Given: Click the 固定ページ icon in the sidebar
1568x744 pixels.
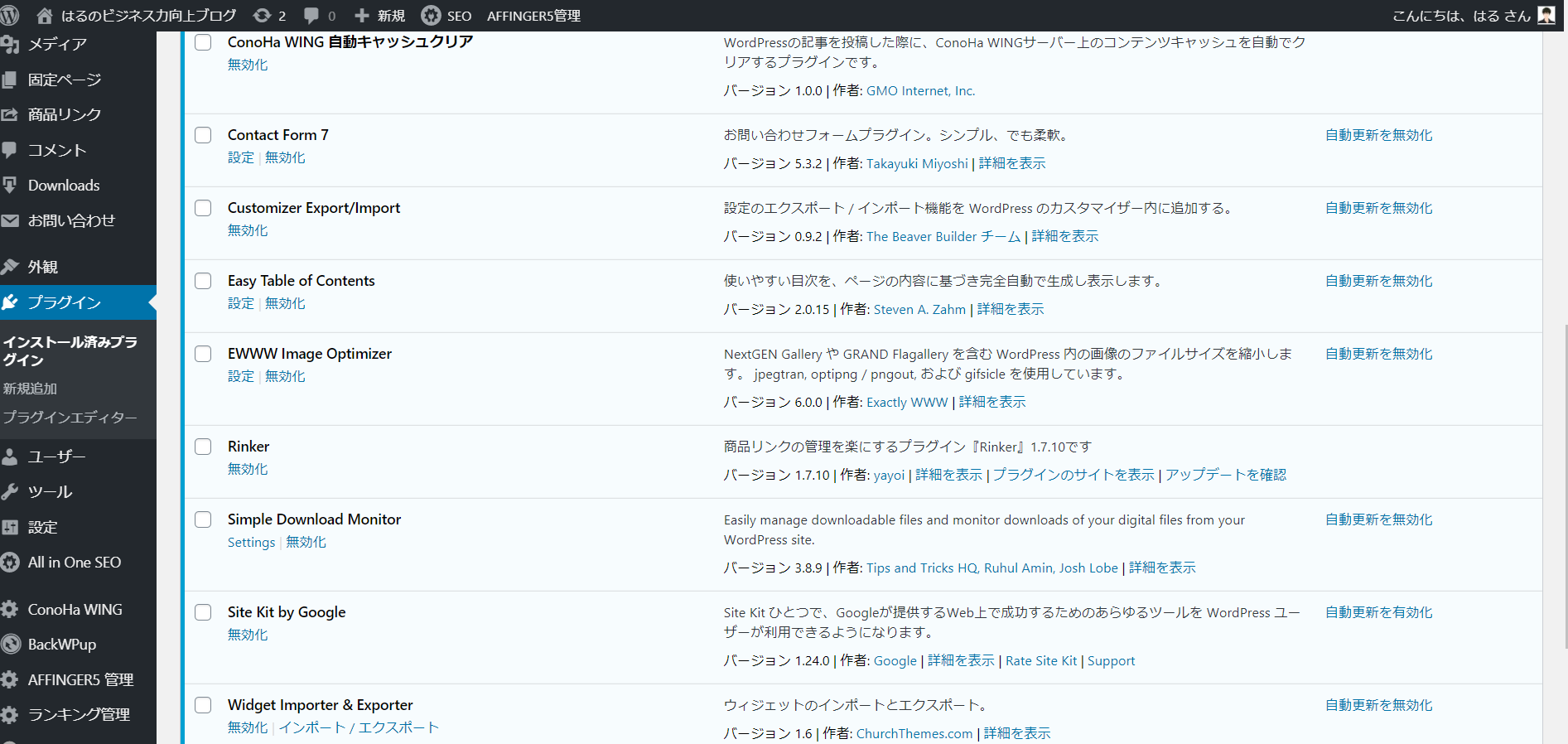Looking at the screenshot, I should 10,80.
